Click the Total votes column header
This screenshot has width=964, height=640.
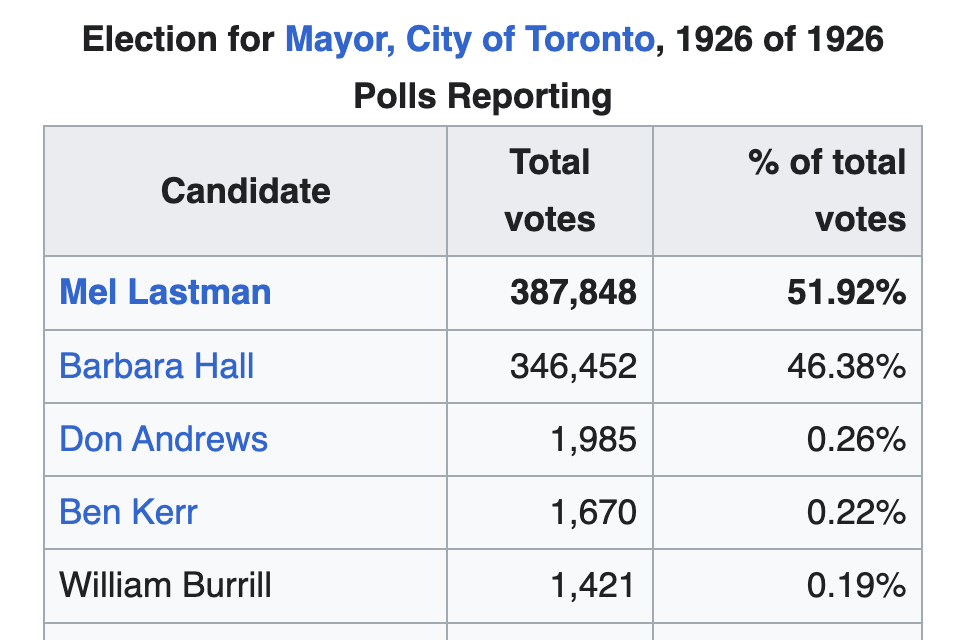coord(549,190)
